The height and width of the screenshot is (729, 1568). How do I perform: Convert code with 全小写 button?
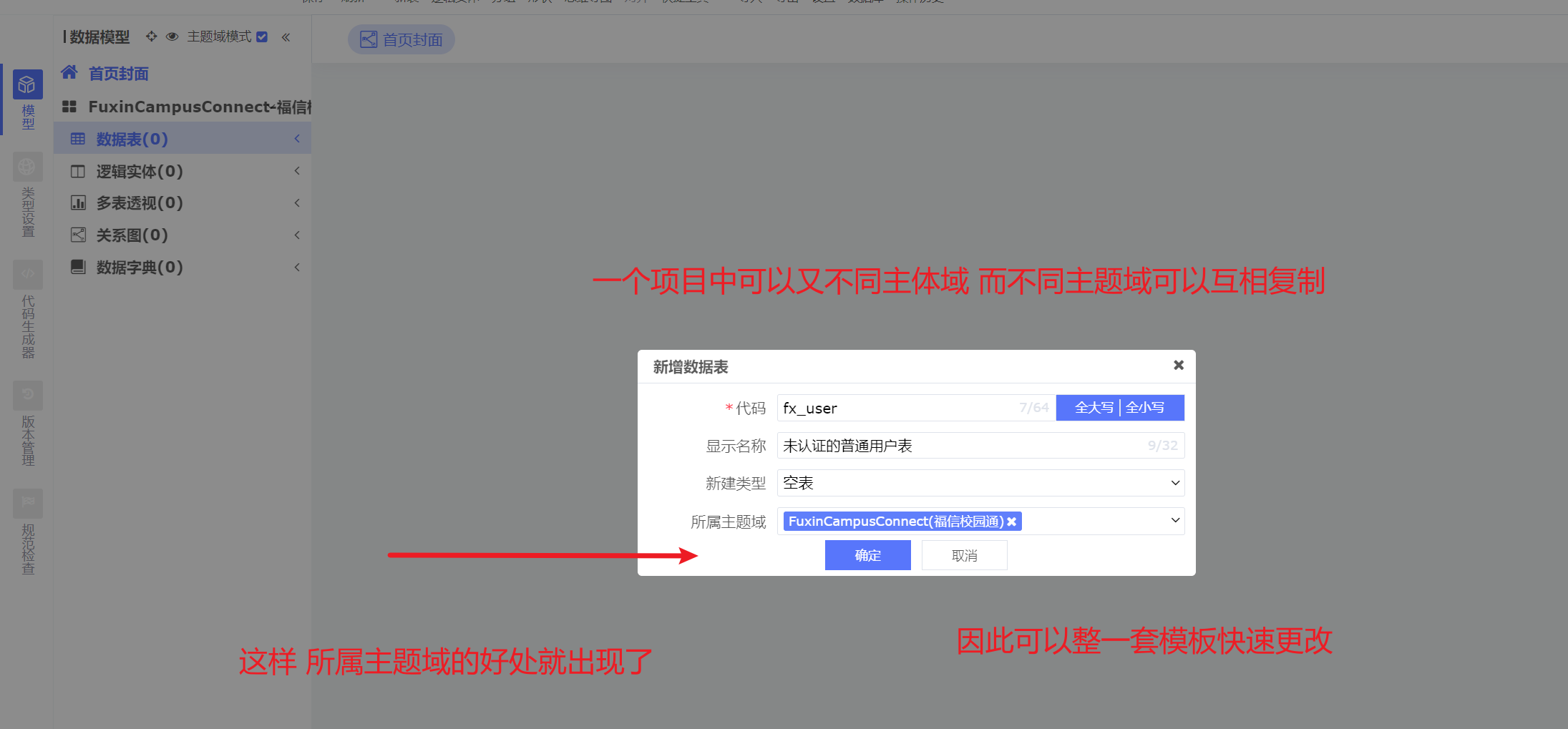pos(1145,408)
